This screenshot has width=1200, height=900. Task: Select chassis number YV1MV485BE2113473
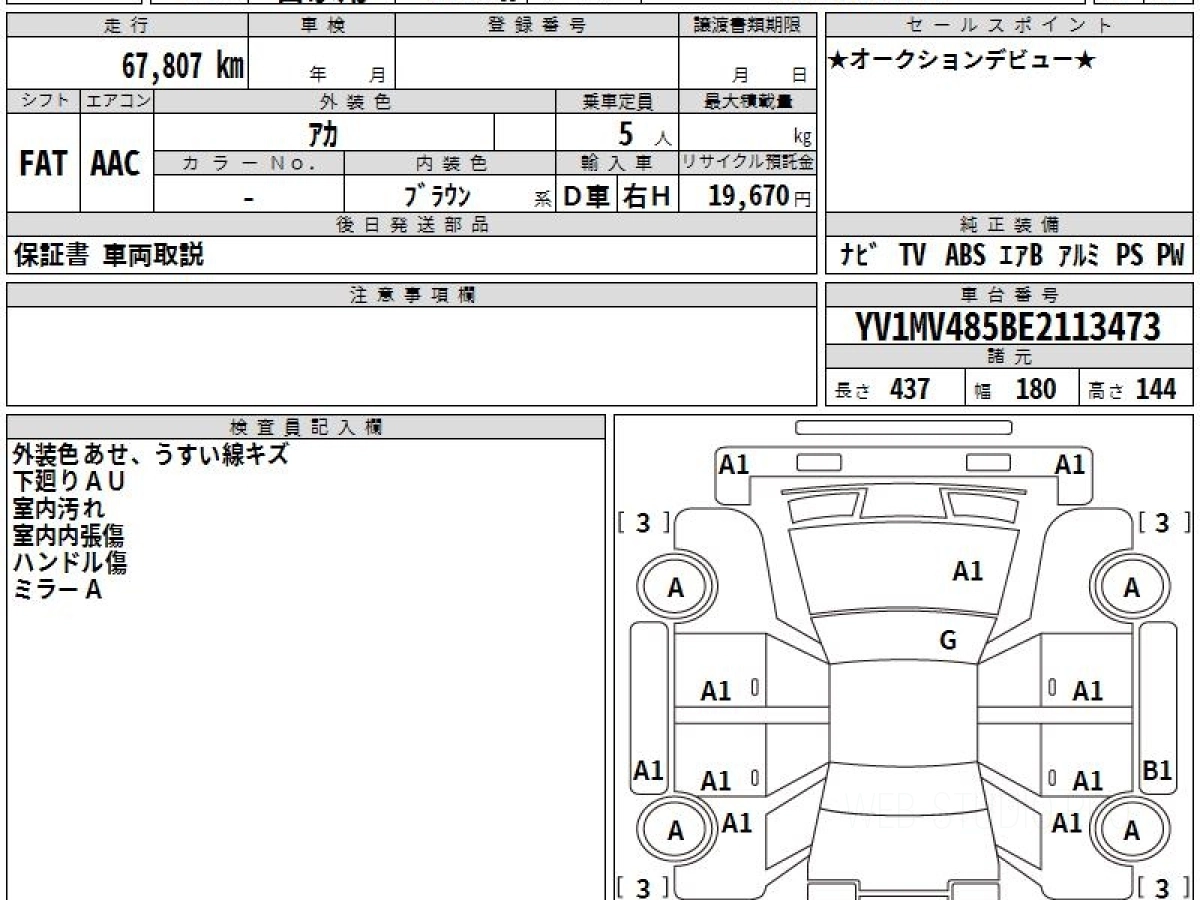(x=1009, y=327)
